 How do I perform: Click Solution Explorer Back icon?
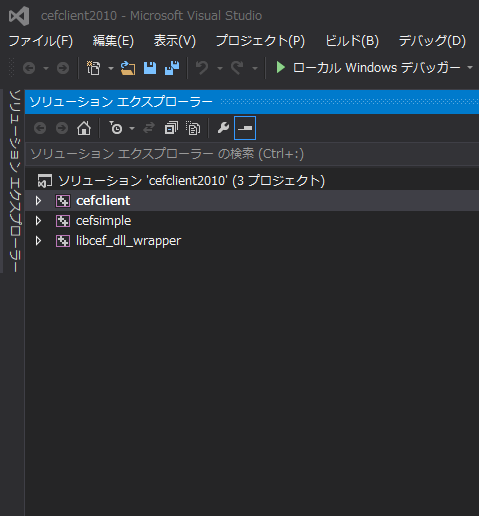point(40,128)
